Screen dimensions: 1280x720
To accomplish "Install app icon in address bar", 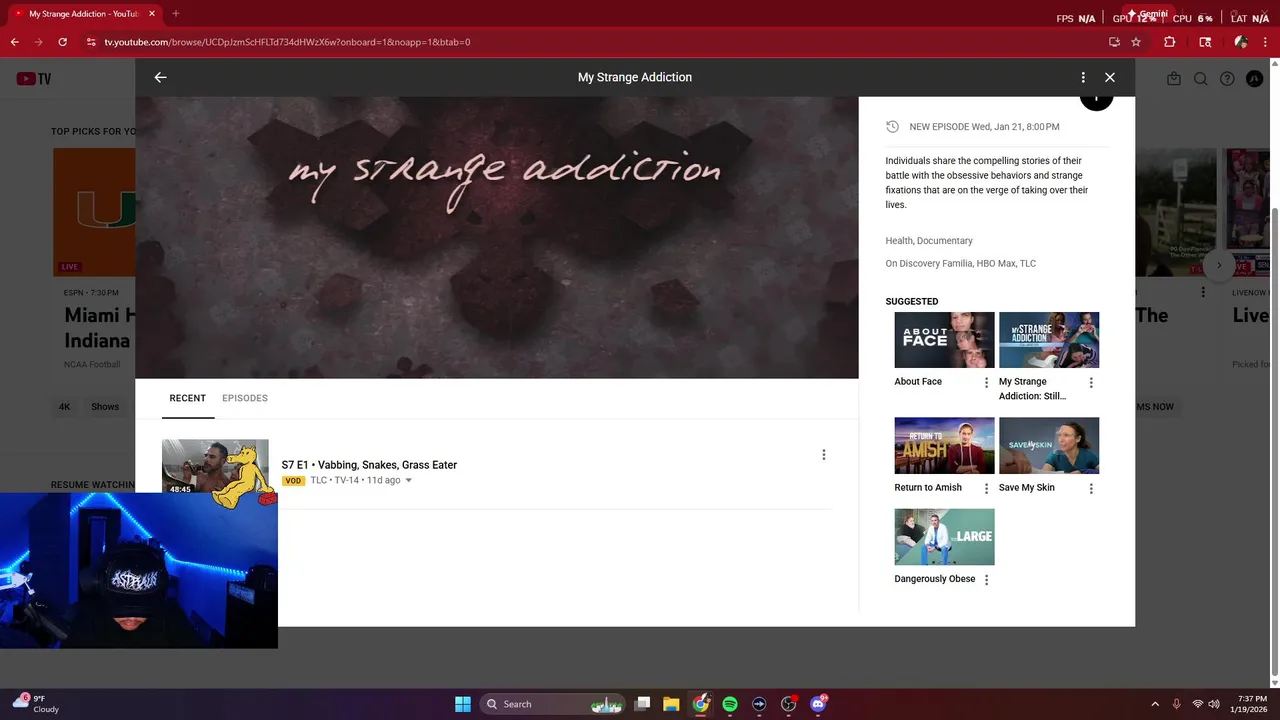I will tap(1114, 42).
